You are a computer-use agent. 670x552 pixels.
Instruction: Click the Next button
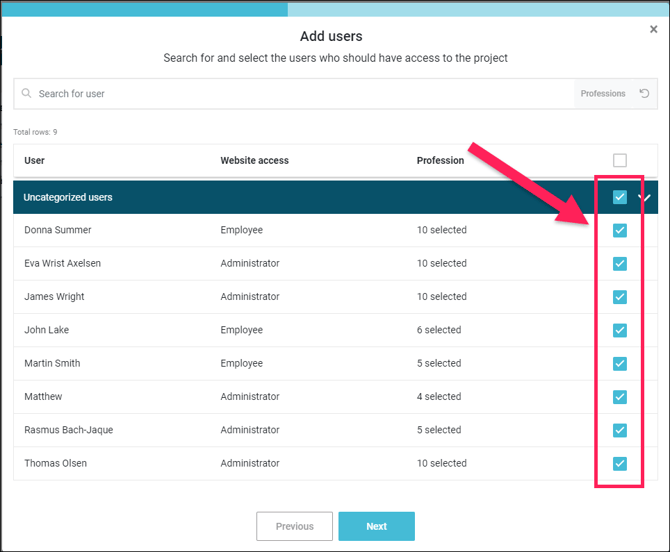[x=376, y=526]
